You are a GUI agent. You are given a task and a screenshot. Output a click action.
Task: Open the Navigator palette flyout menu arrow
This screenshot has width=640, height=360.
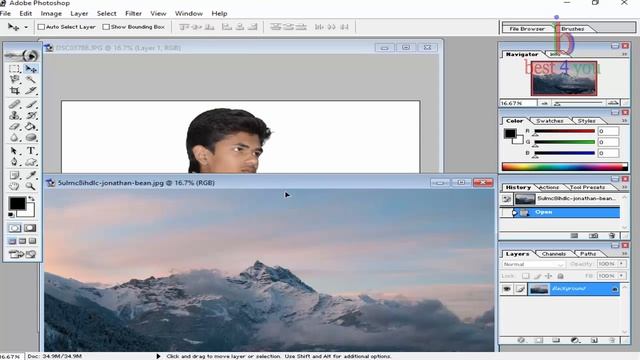tap(625, 54)
